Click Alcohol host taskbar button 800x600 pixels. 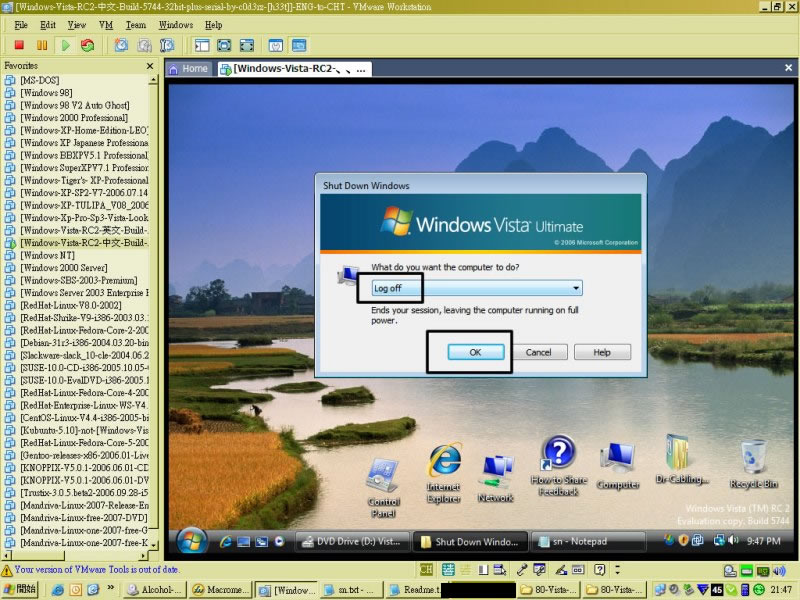click(x=156, y=590)
